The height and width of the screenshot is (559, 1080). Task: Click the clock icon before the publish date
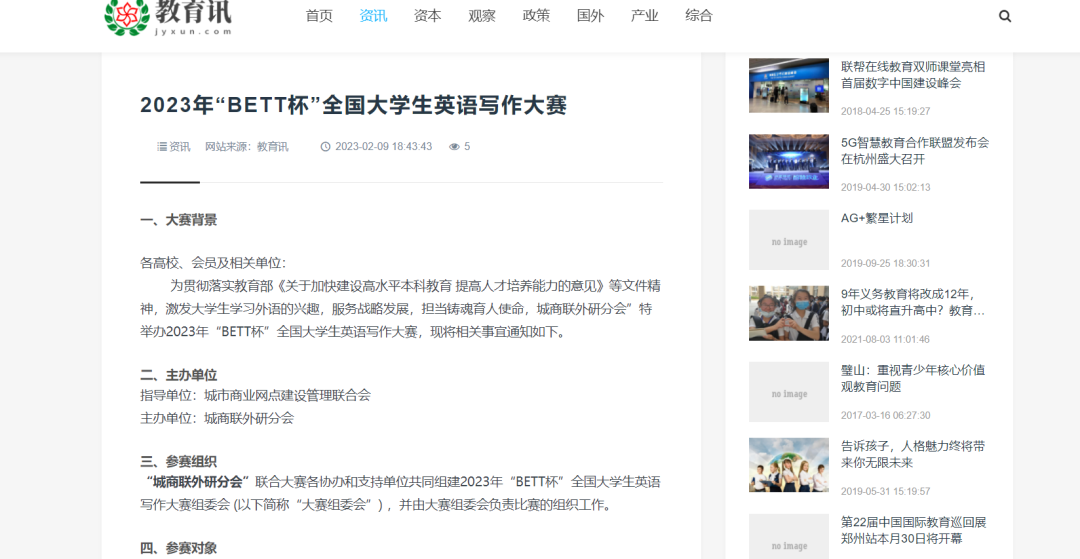pyautogui.click(x=325, y=147)
